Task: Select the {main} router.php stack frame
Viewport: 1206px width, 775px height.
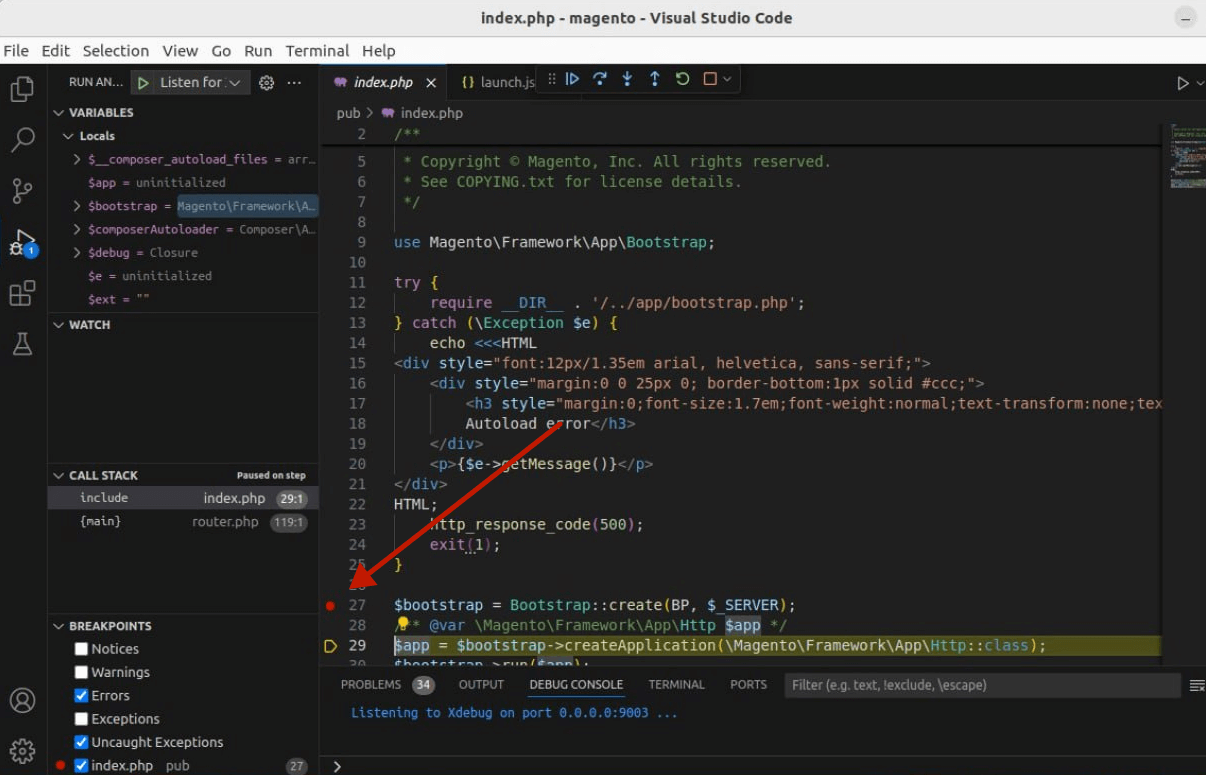Action: click(x=183, y=522)
